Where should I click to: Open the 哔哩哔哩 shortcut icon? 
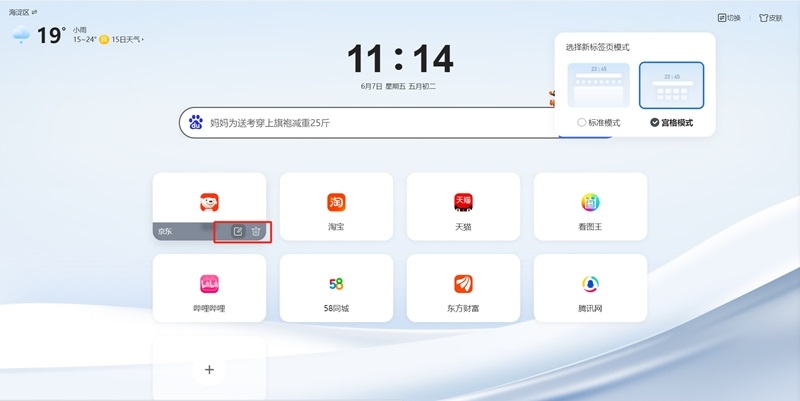[209, 284]
